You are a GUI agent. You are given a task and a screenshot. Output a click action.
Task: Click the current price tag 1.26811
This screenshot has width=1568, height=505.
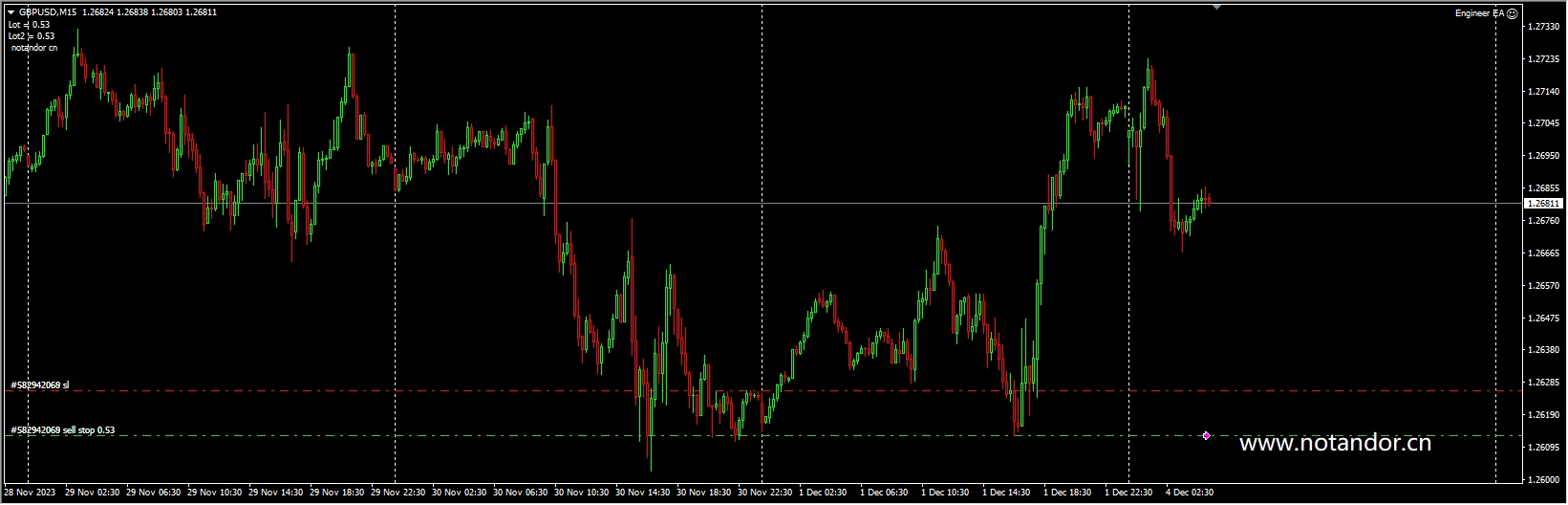(1542, 204)
